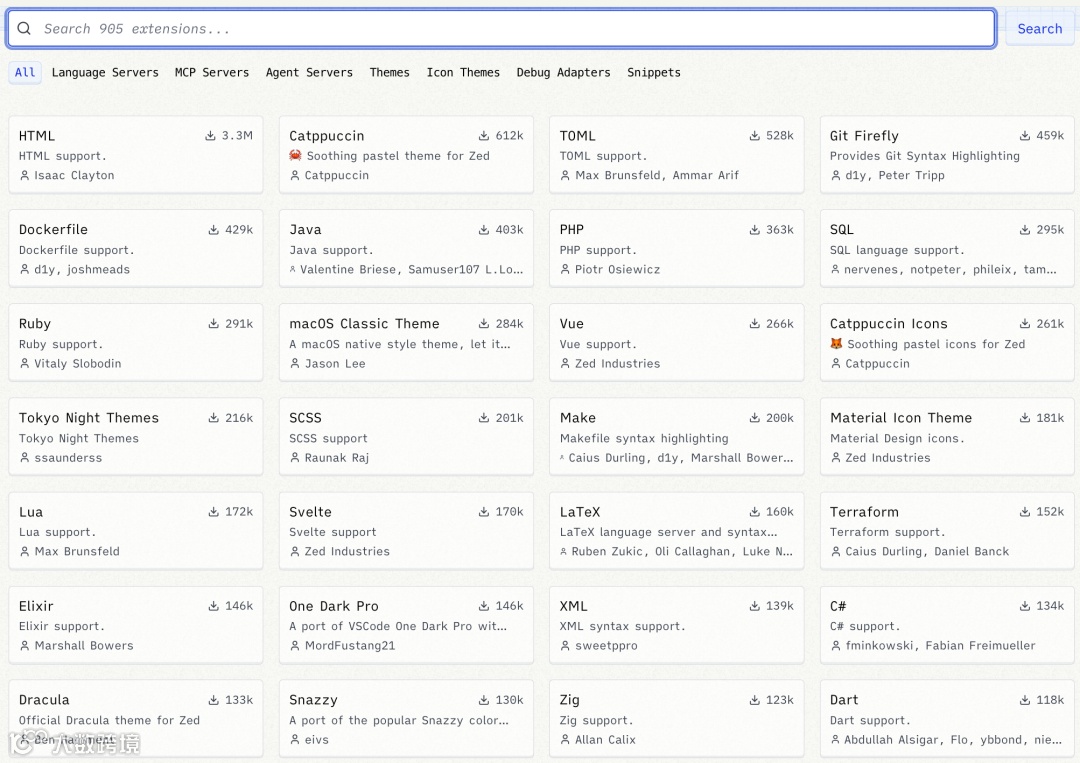This screenshot has width=1080, height=763.
Task: Click author name Raunak Raj
Action: coord(337,458)
